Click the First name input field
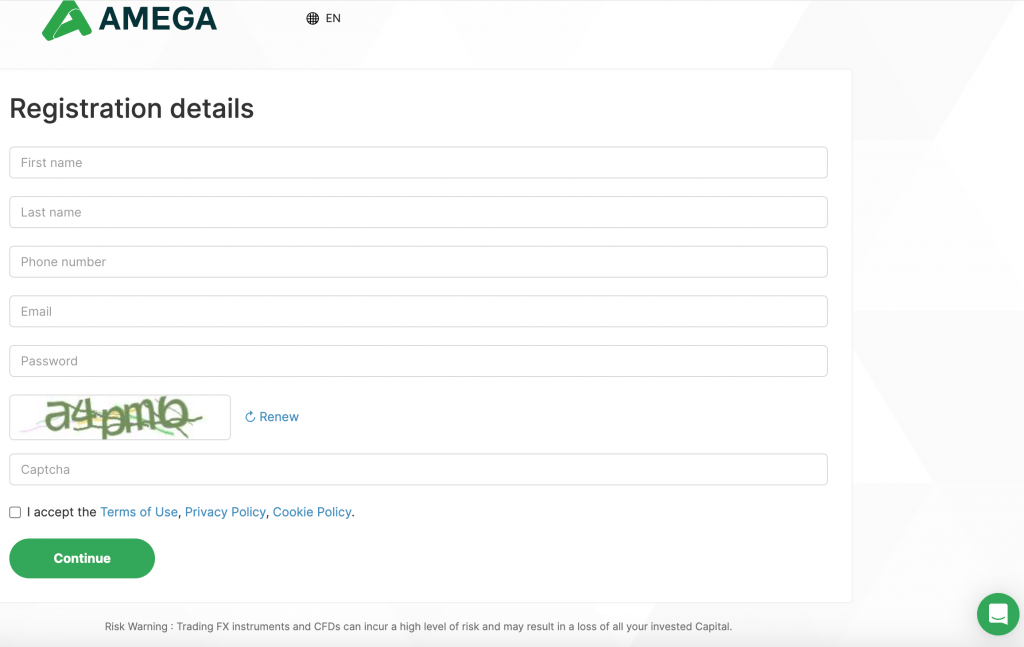 tap(418, 162)
